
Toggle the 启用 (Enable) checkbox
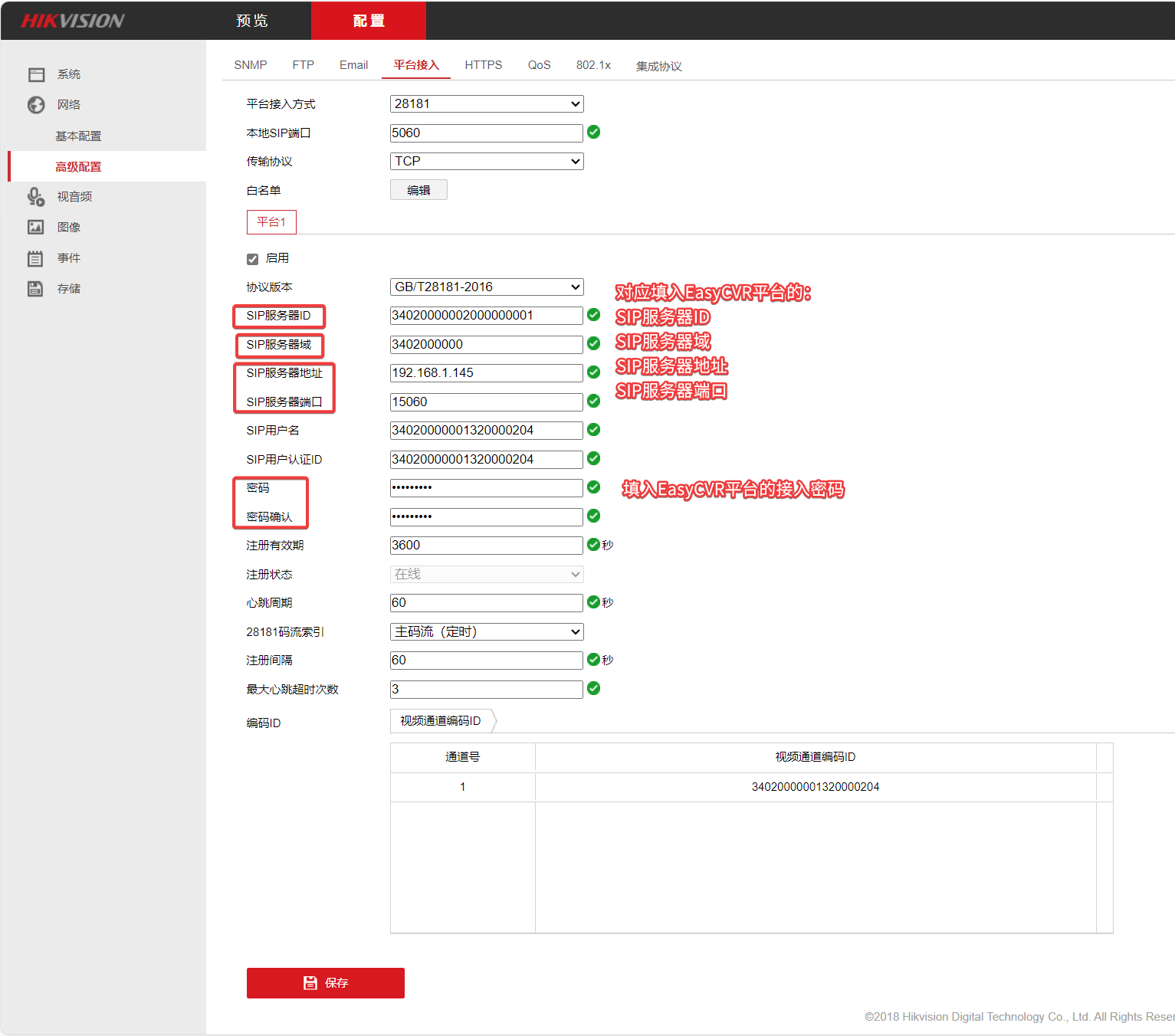click(252, 259)
